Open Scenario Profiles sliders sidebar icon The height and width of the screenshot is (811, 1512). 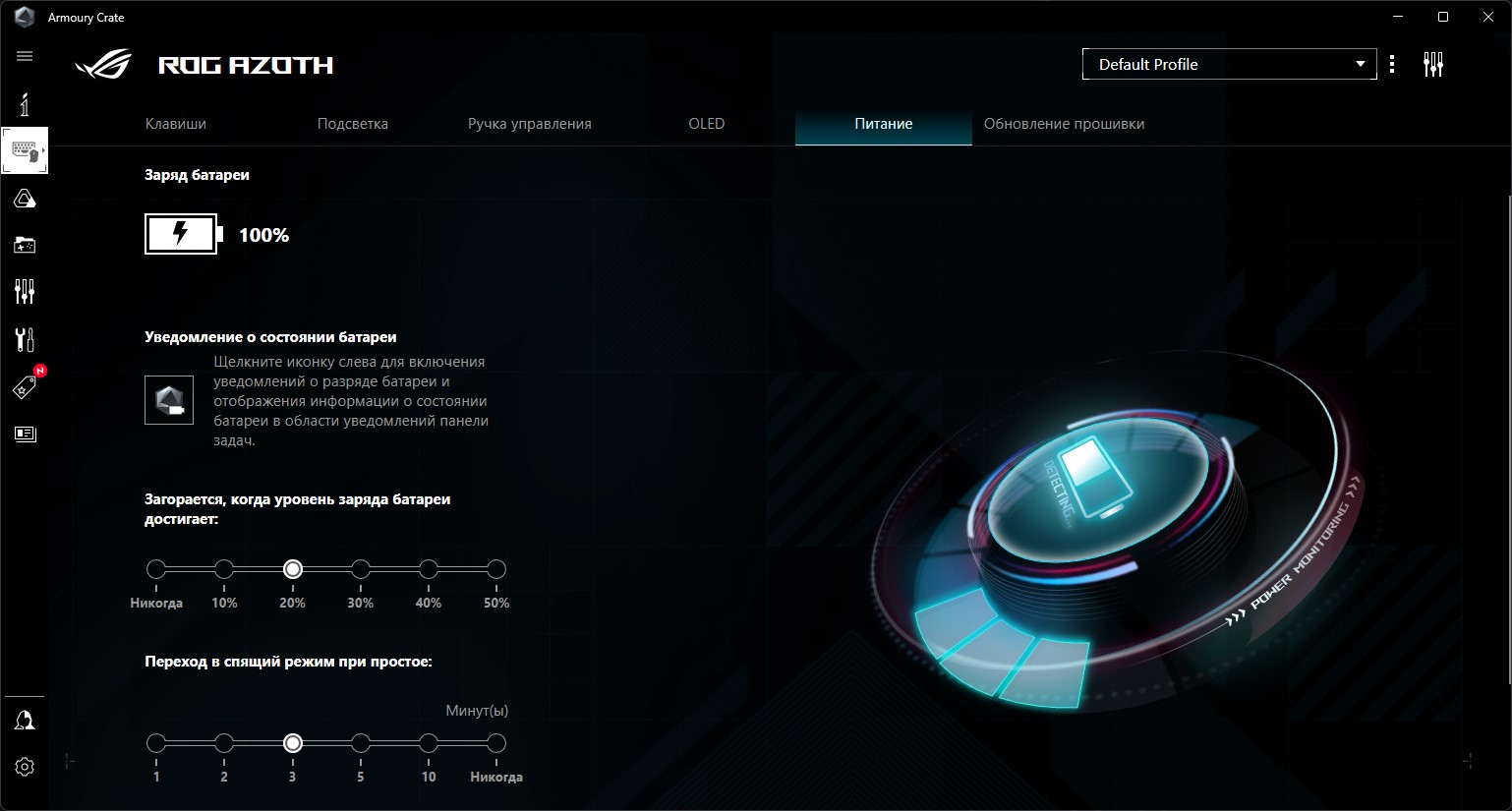click(25, 291)
